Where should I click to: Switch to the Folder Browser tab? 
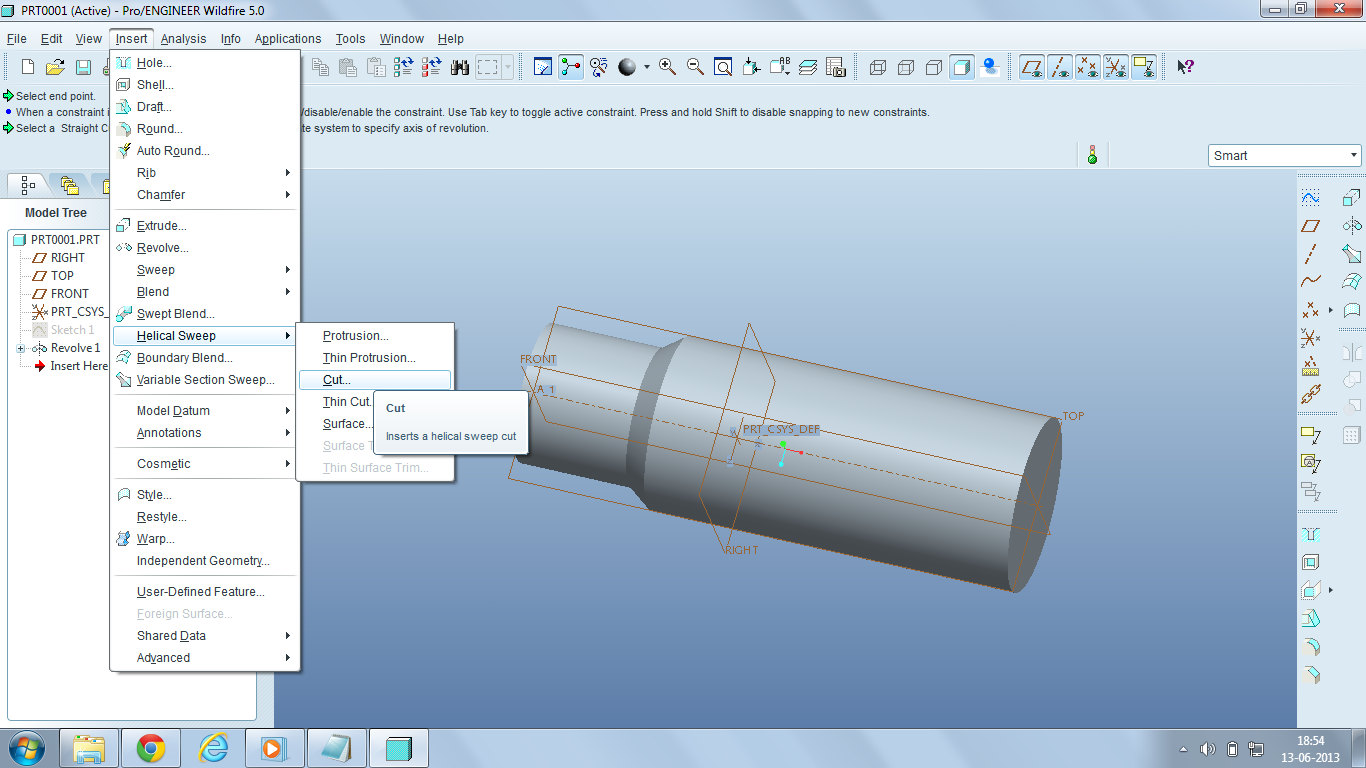[69, 185]
